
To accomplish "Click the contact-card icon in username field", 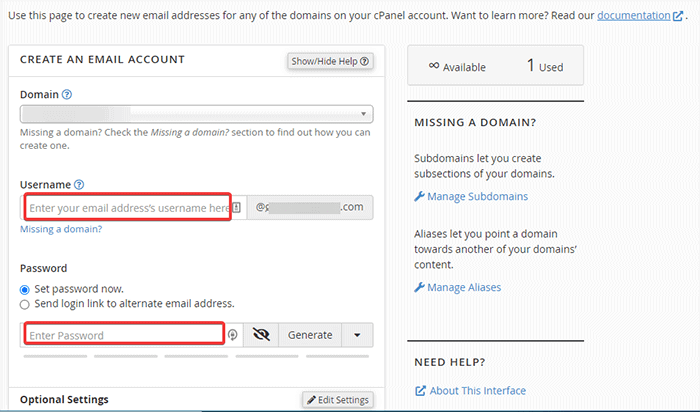I will click(237, 208).
